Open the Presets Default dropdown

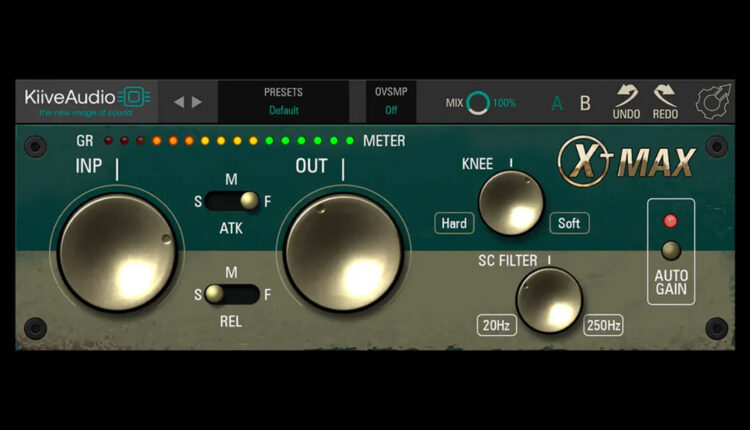pyautogui.click(x=283, y=102)
